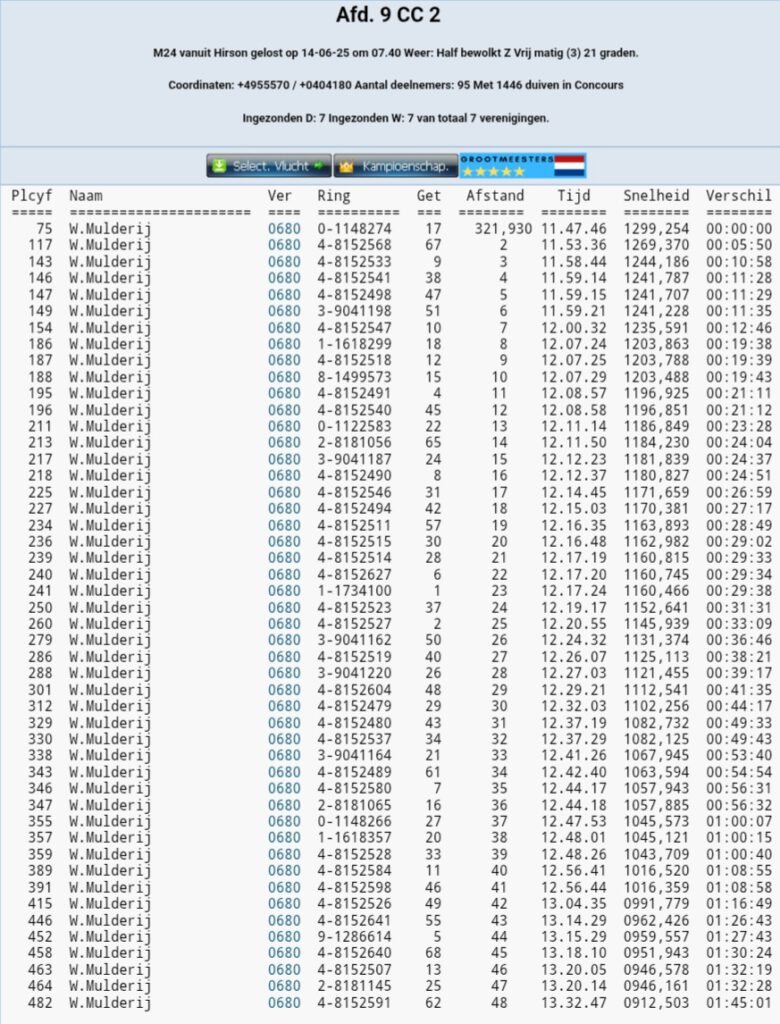Select club link 0680 for ring 8-1499573
Viewport: 780px width, 1024px height.
click(284, 377)
